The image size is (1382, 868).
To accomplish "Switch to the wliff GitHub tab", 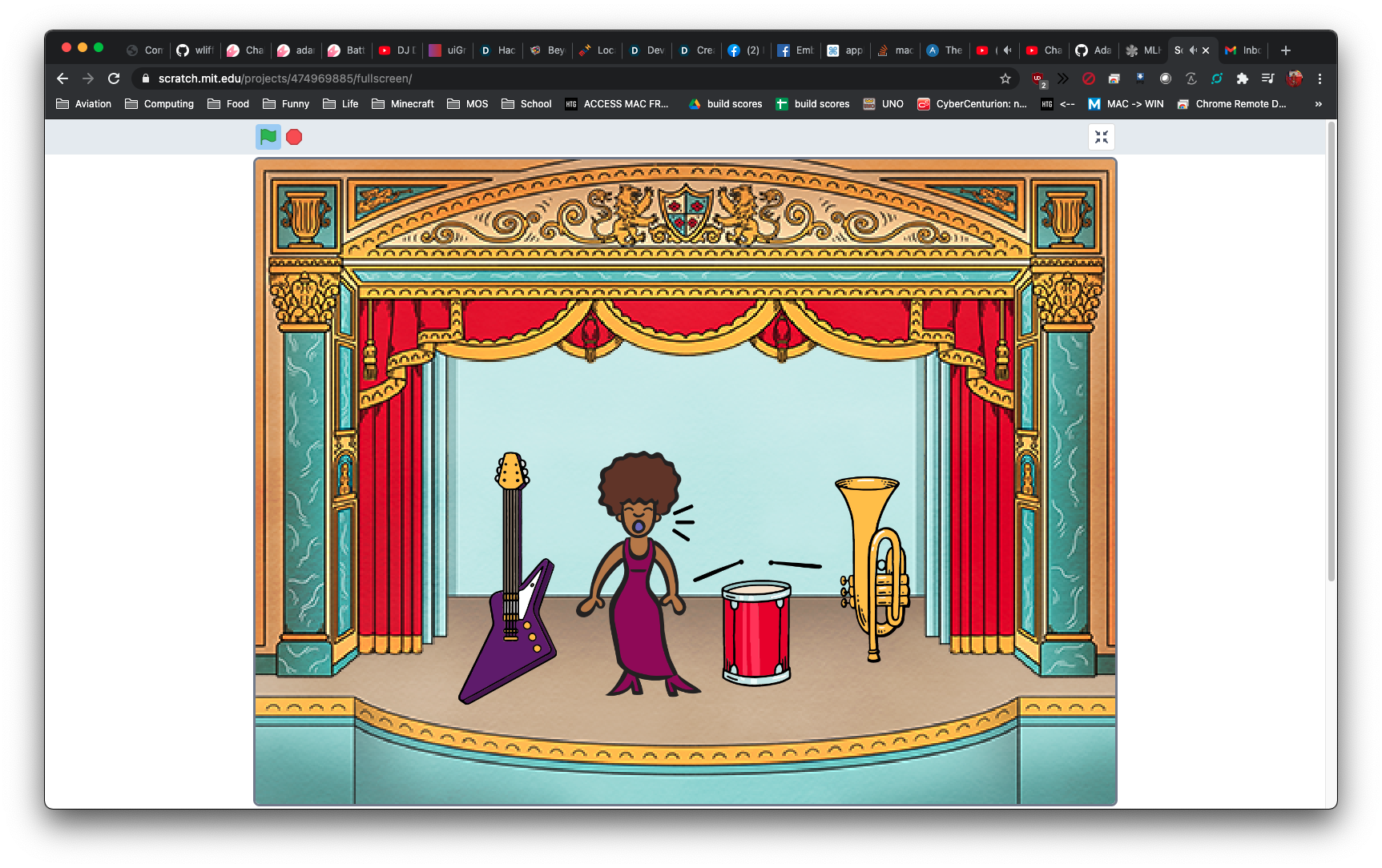I will pos(195,50).
